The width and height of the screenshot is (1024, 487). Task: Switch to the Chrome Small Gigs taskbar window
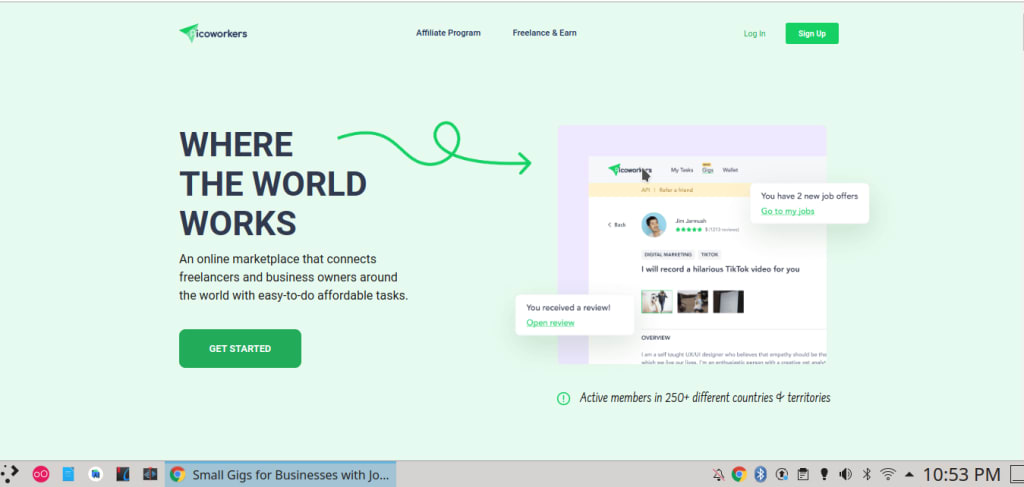[281, 474]
